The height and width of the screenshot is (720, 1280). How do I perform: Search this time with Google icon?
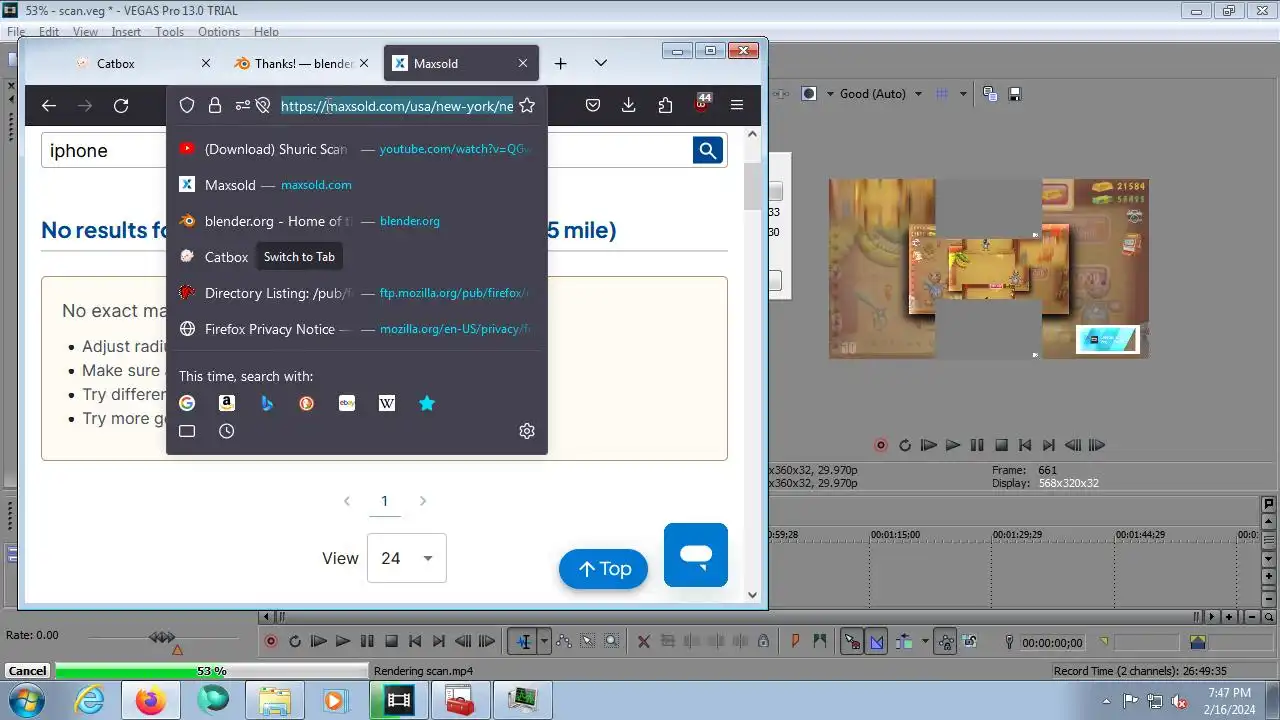click(x=187, y=403)
